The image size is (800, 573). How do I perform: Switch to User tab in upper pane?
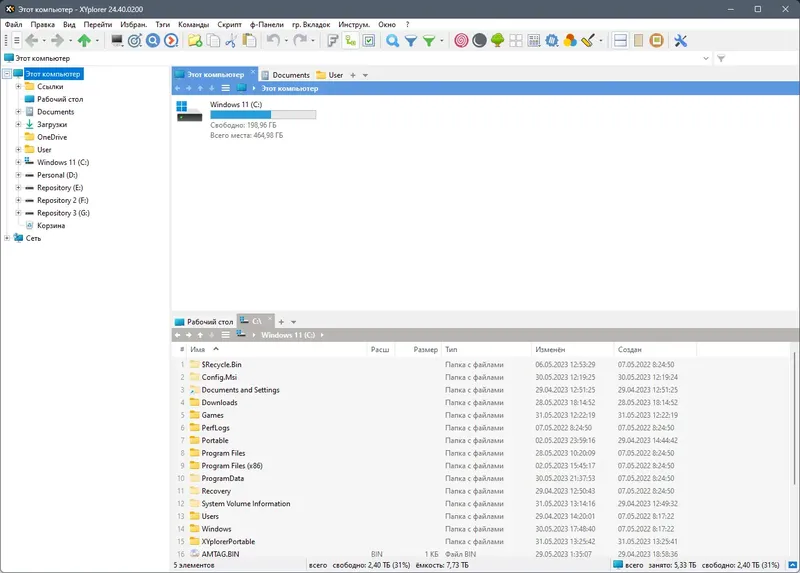[330, 75]
